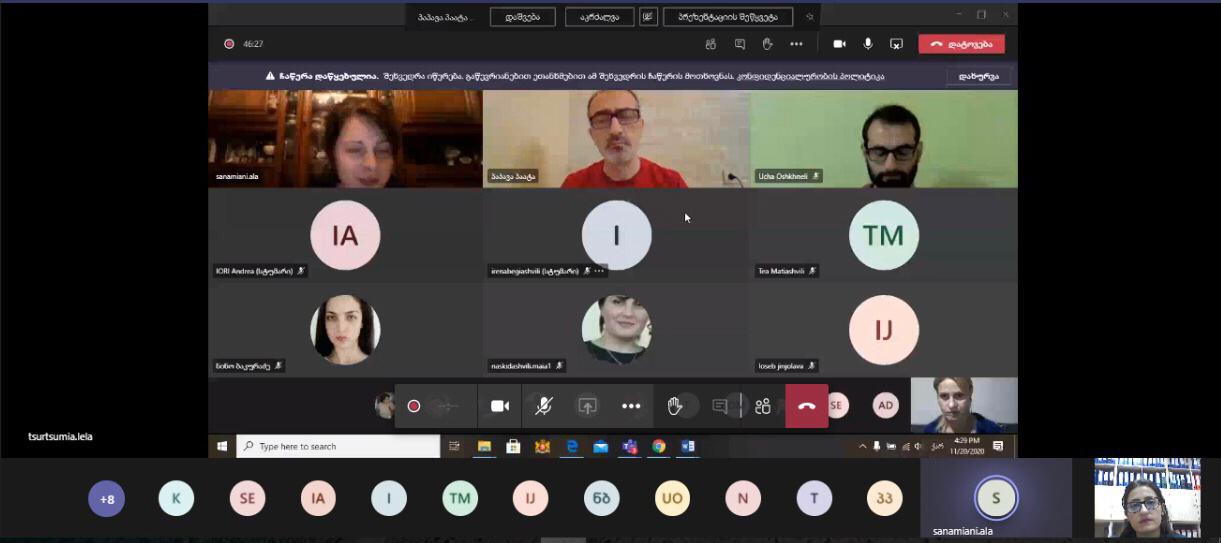Image resolution: width=1221 pixels, height=543 pixels.
Task: Open the participants panel in top toolbar
Action: click(711, 44)
